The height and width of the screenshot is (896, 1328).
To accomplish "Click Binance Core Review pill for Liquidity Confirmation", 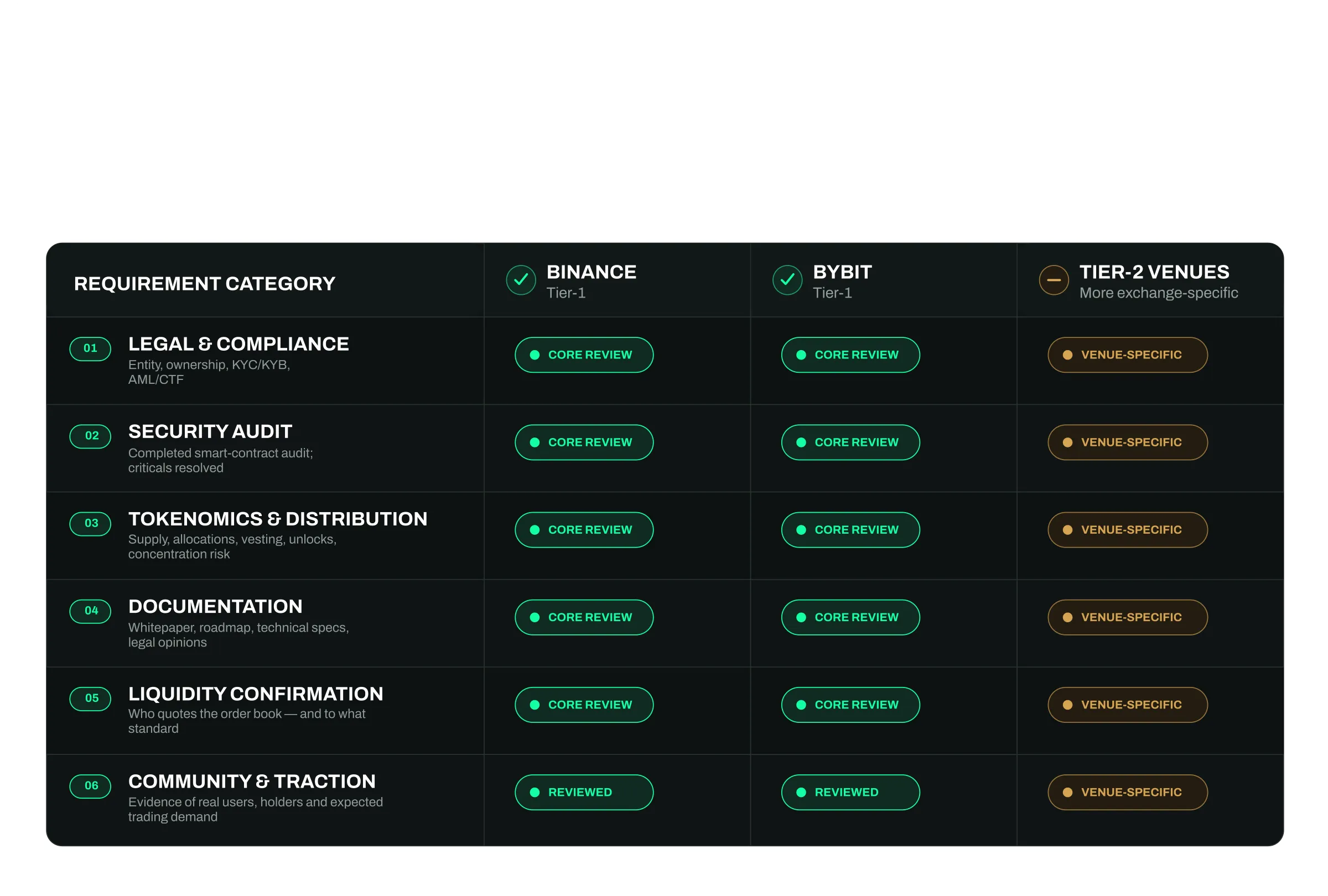I will 583,704.
